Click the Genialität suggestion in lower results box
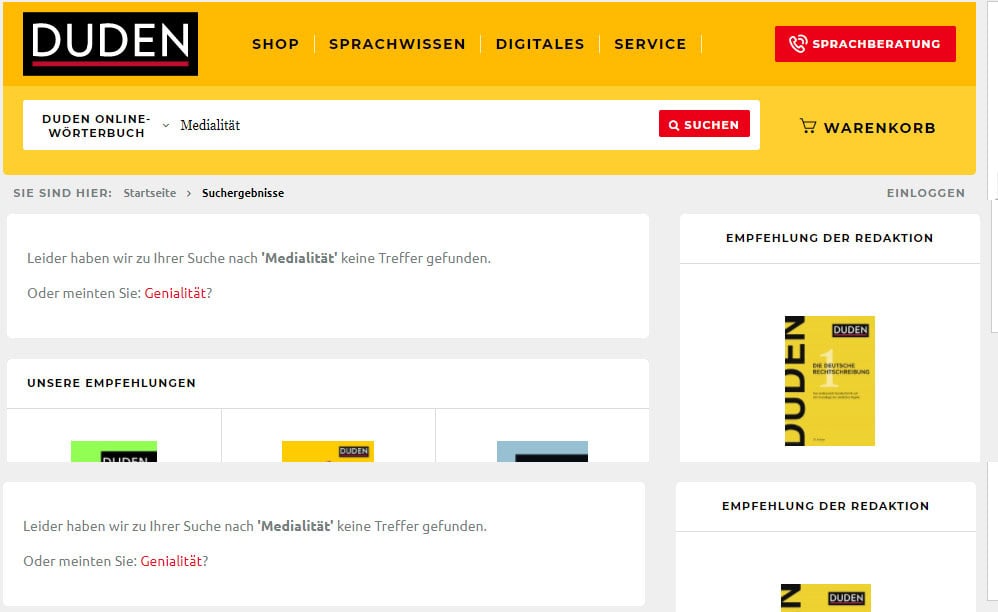Screen dimensions: 998x612 [171, 561]
